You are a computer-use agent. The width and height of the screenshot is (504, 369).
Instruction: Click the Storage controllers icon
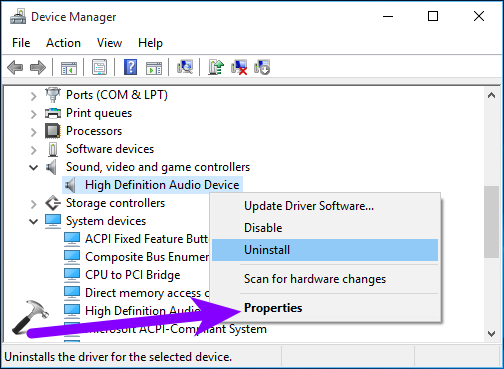pyautogui.click(x=53, y=203)
